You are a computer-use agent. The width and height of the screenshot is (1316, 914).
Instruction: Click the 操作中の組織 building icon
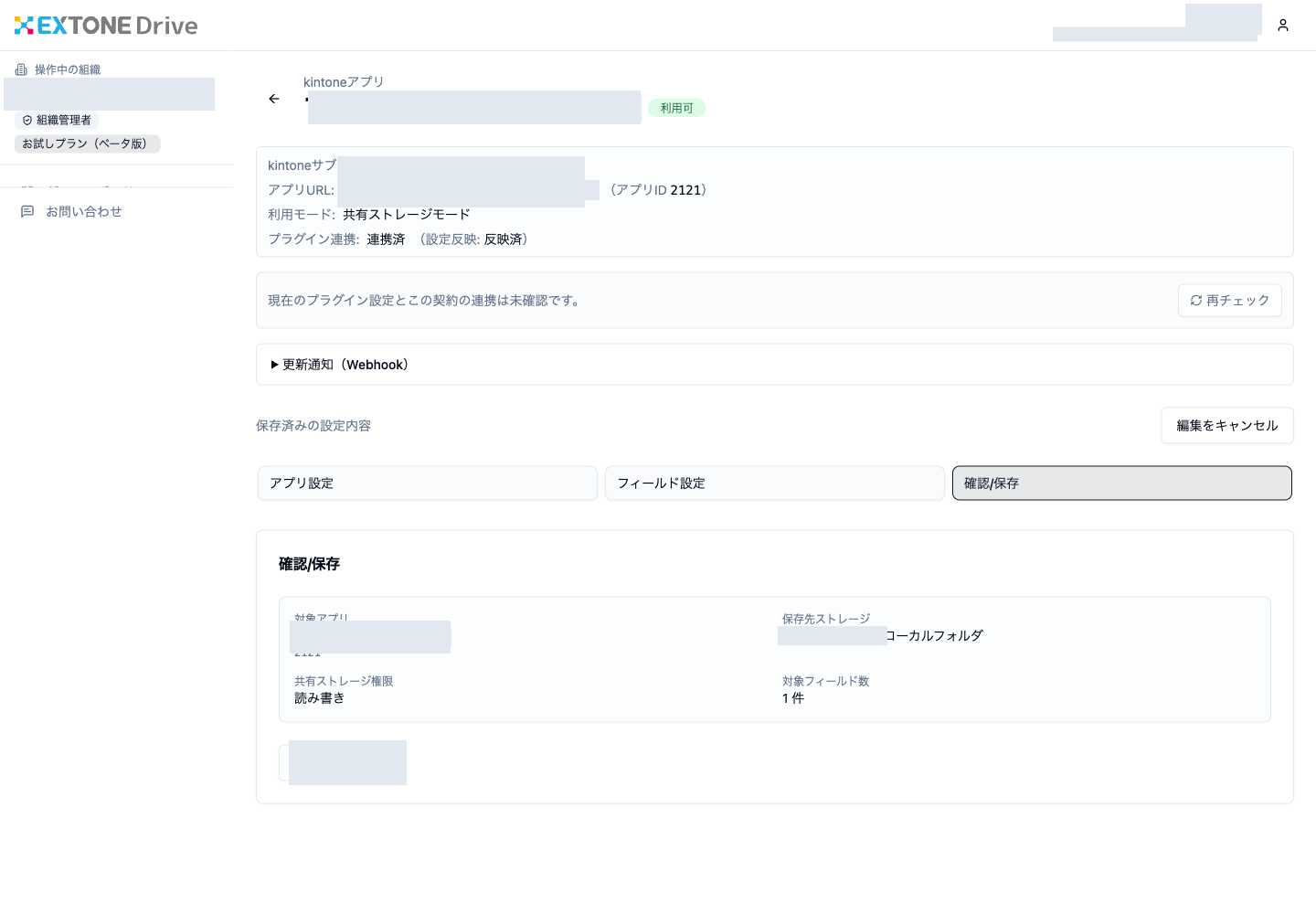21,69
